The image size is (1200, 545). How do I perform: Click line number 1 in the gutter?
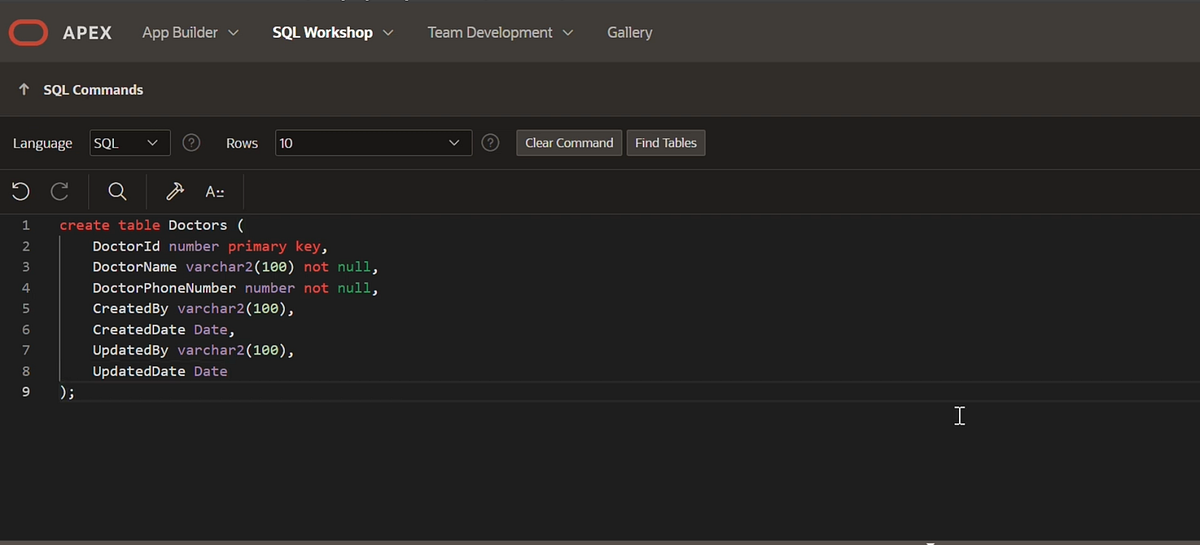click(26, 225)
